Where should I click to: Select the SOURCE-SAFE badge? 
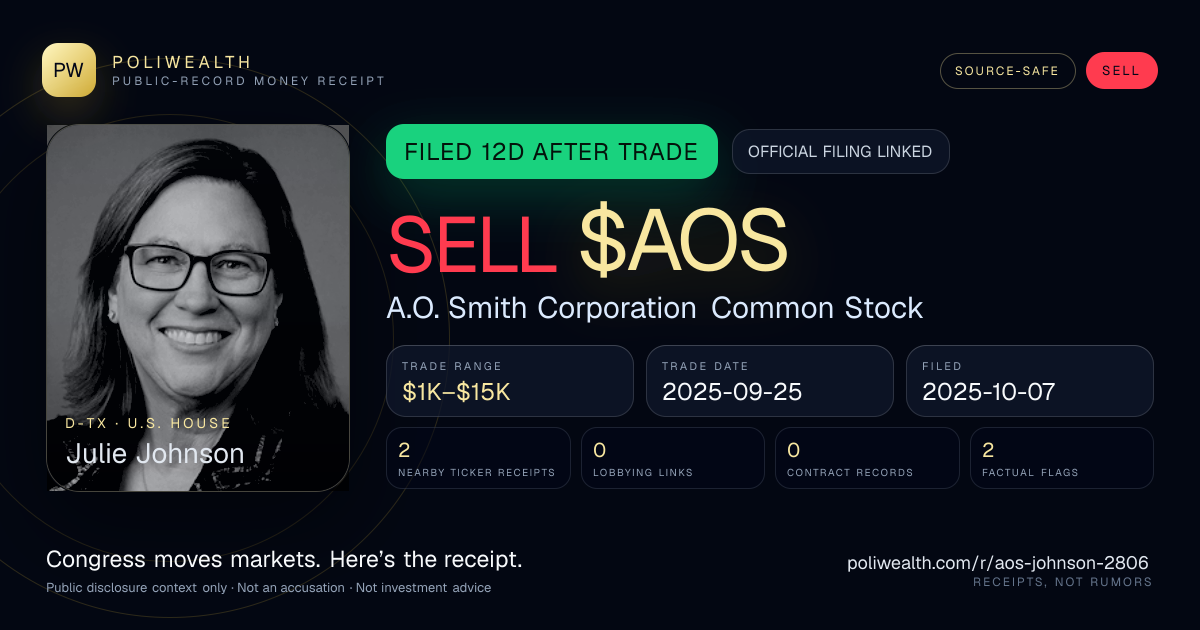tap(1007, 71)
